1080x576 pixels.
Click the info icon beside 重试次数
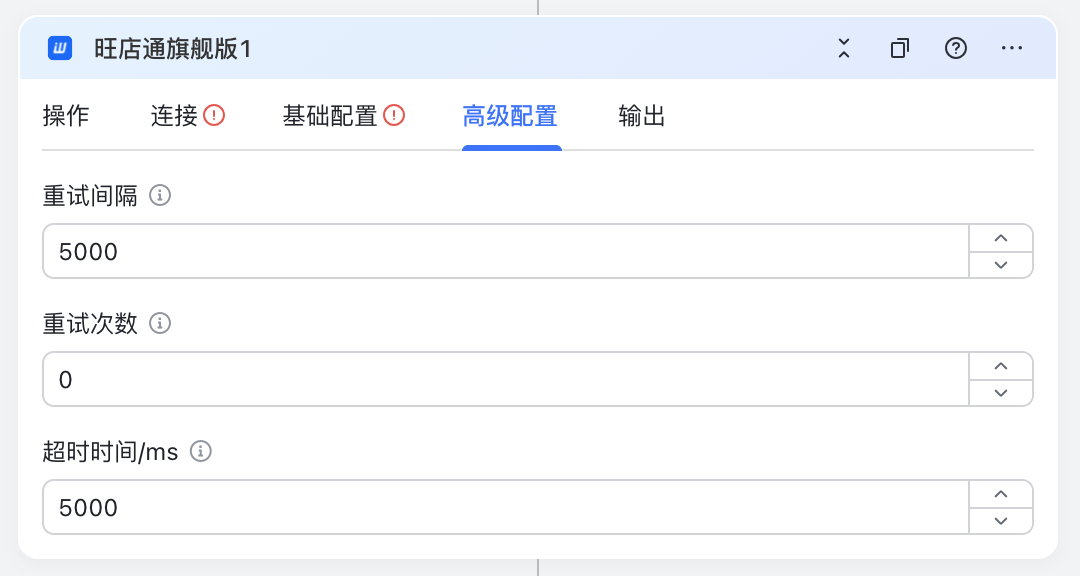pyautogui.click(x=160, y=323)
